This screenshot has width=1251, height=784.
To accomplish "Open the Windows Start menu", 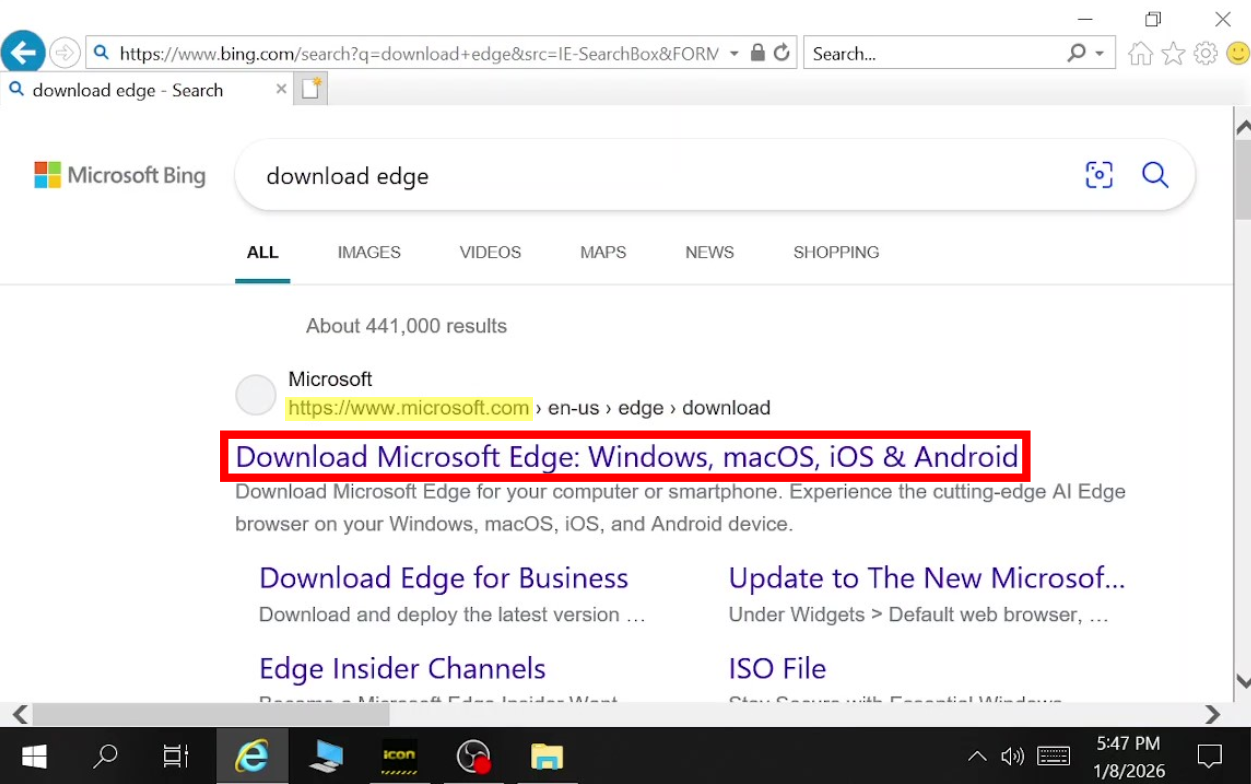I will (34, 756).
